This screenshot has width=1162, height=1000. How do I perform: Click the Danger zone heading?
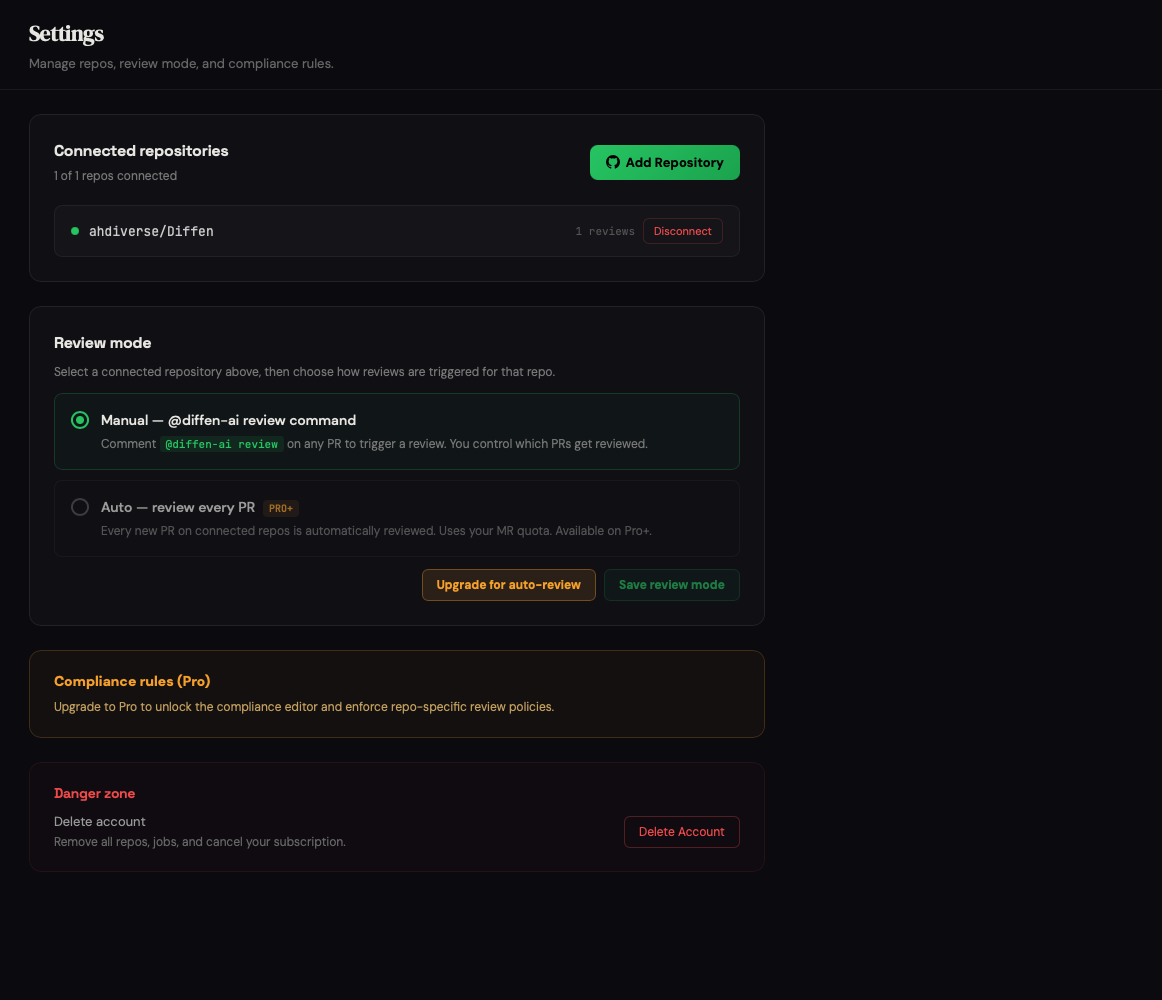pyautogui.click(x=94, y=793)
